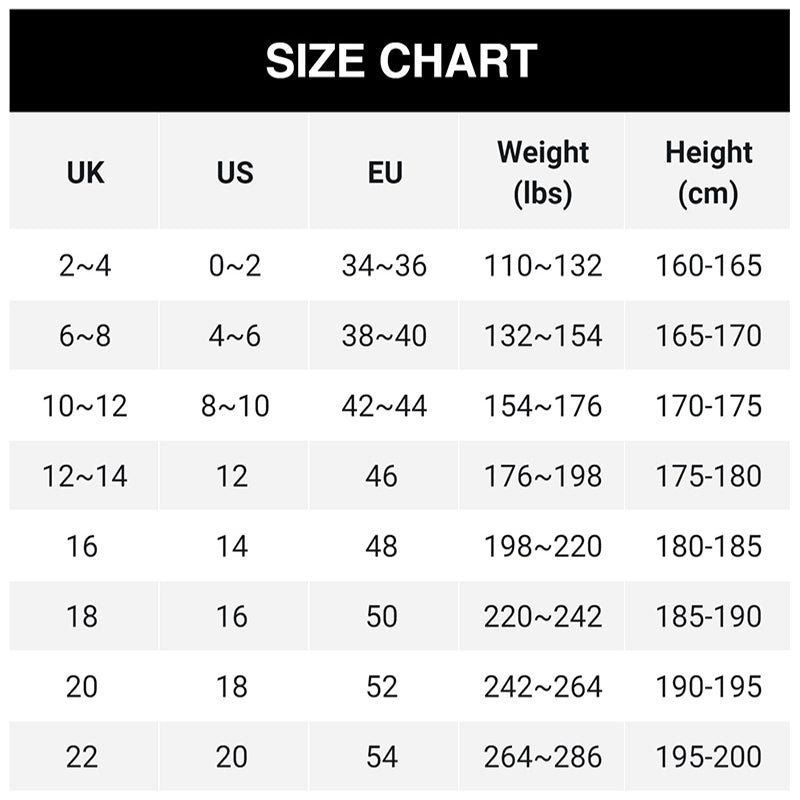Select the 154~176 weight cell
The height and width of the screenshot is (800, 800).
(x=543, y=406)
